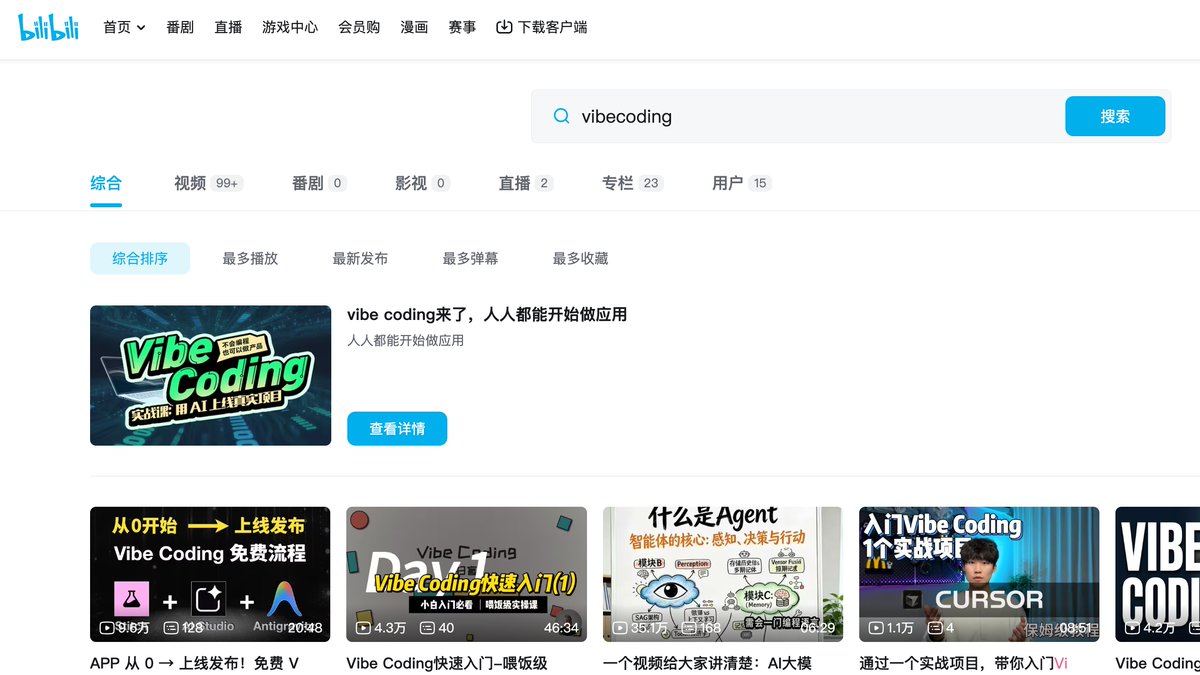Click the download icon beside 下载客户端
The height and width of the screenshot is (675, 1200).
503,27
